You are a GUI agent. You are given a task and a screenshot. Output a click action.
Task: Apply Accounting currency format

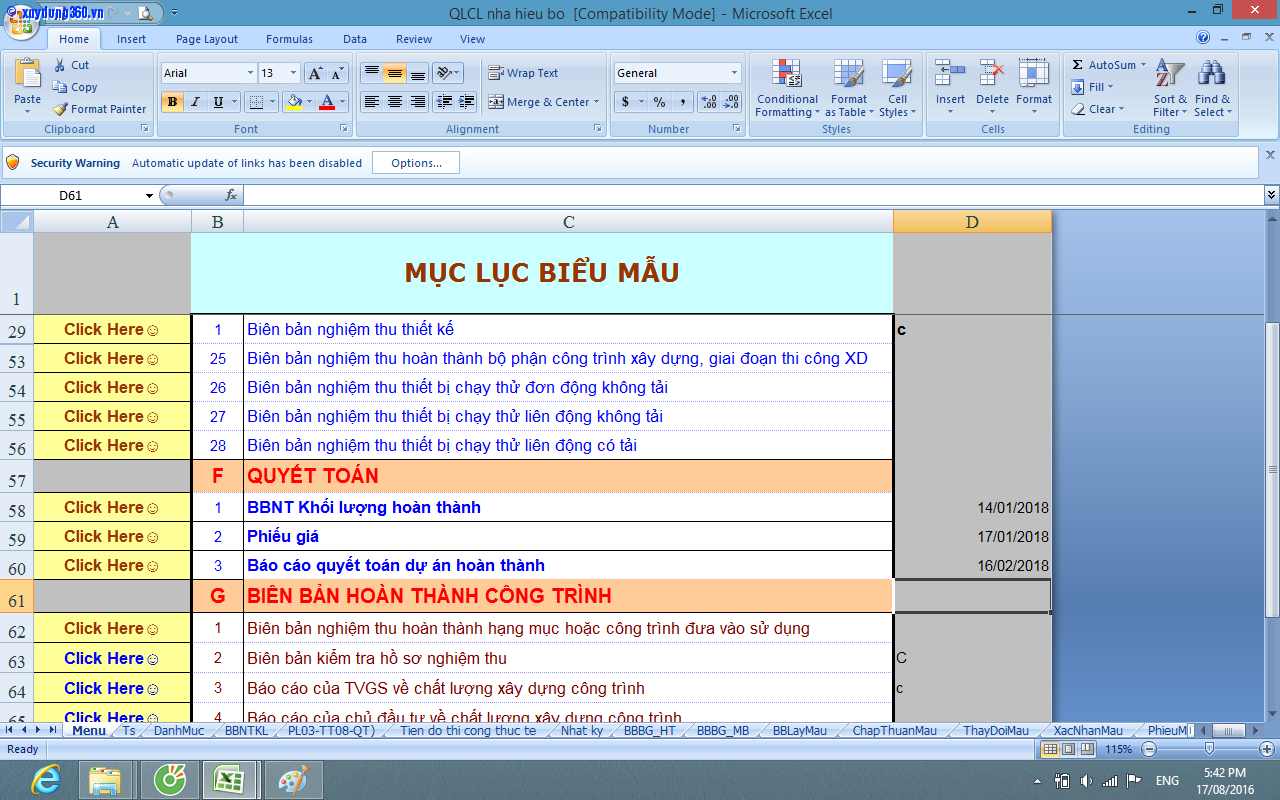coord(626,102)
